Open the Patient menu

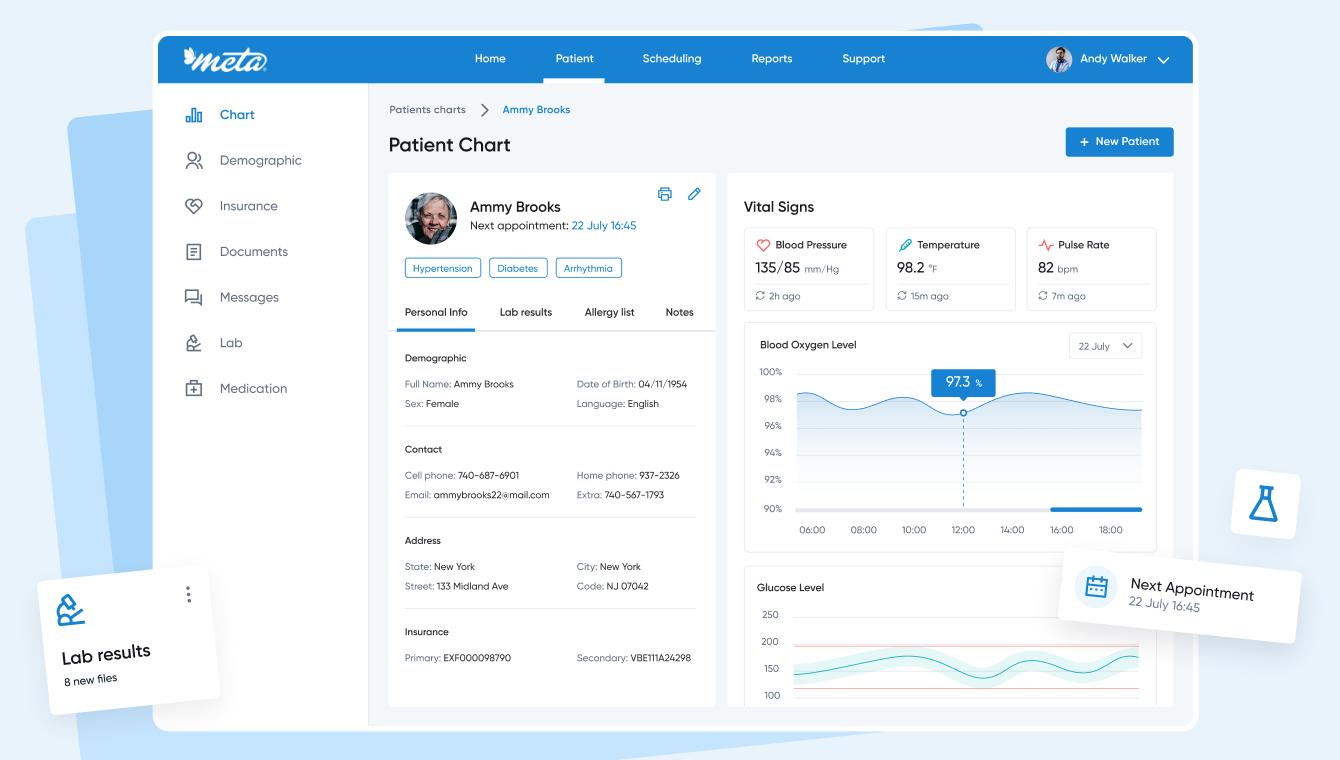tap(575, 59)
